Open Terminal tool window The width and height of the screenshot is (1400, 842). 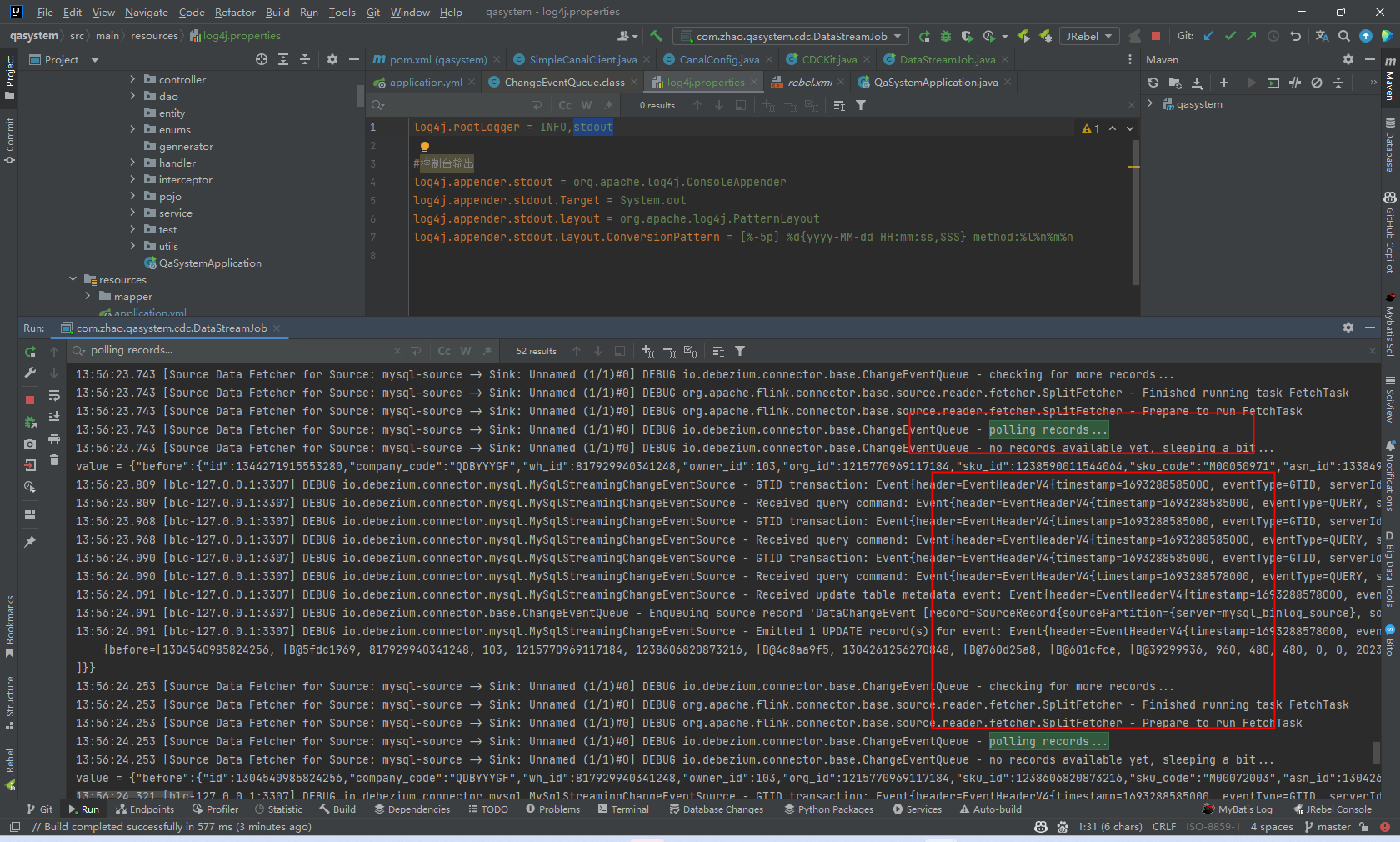point(623,809)
